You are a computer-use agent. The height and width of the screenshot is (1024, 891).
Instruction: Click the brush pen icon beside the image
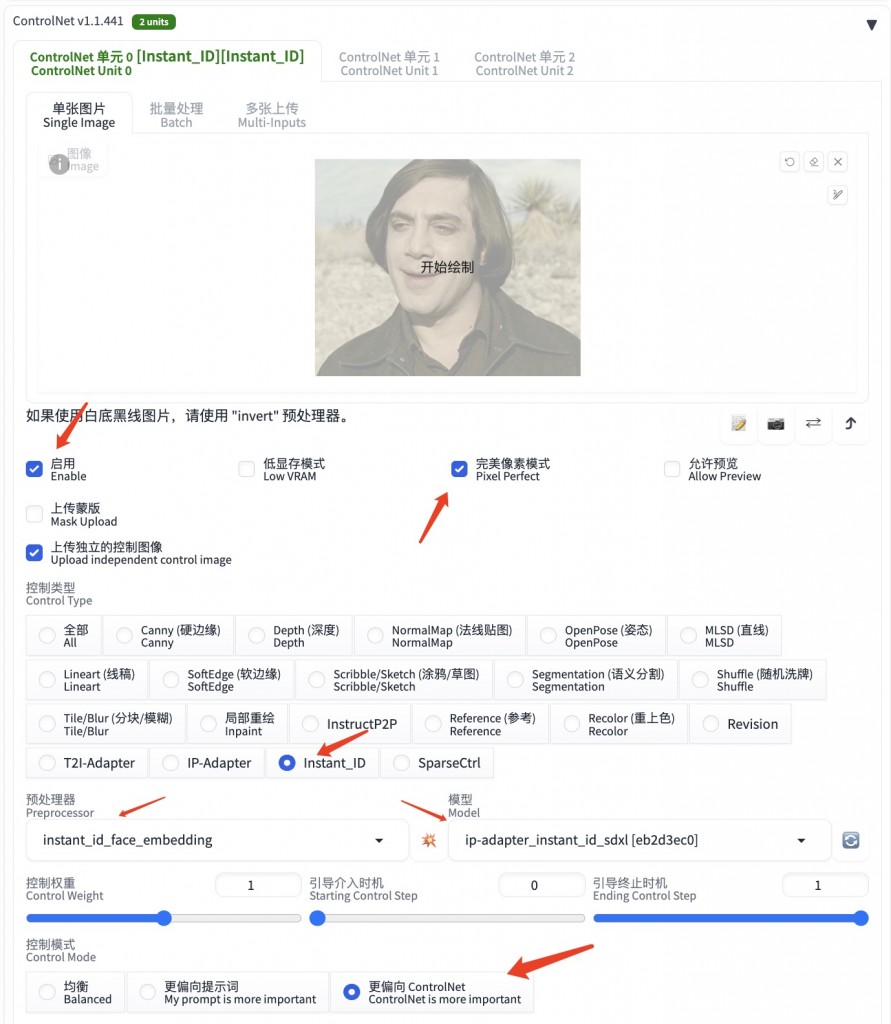coord(837,195)
